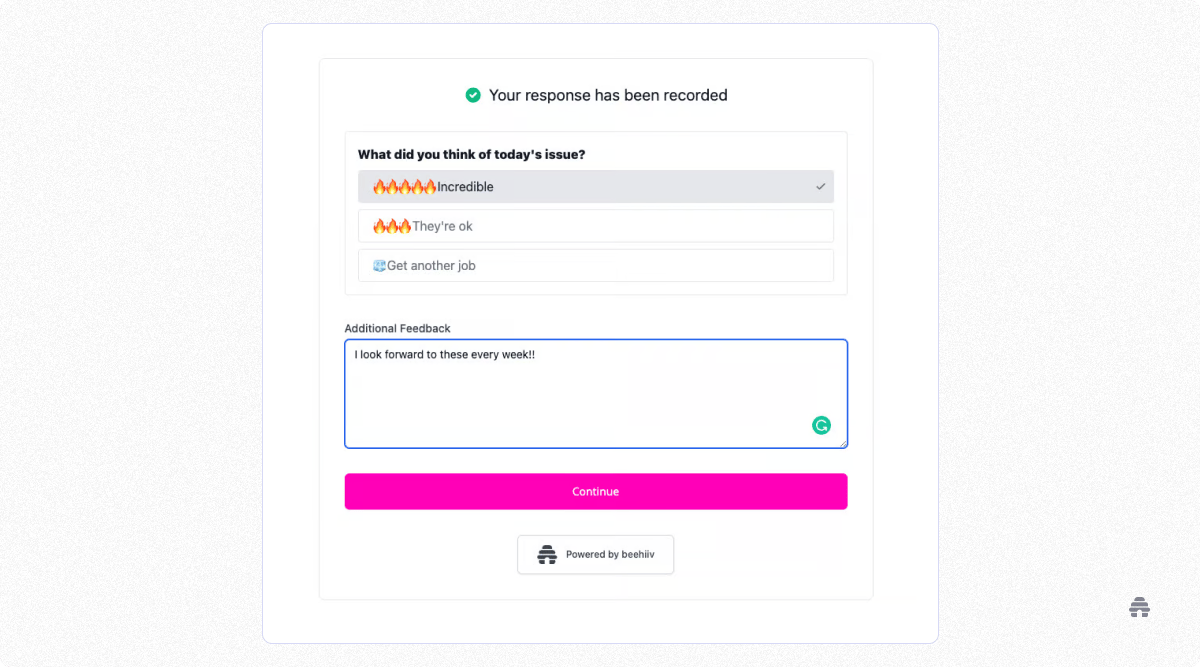
Task: Click the green confirmation checkmark icon
Action: (x=472, y=95)
